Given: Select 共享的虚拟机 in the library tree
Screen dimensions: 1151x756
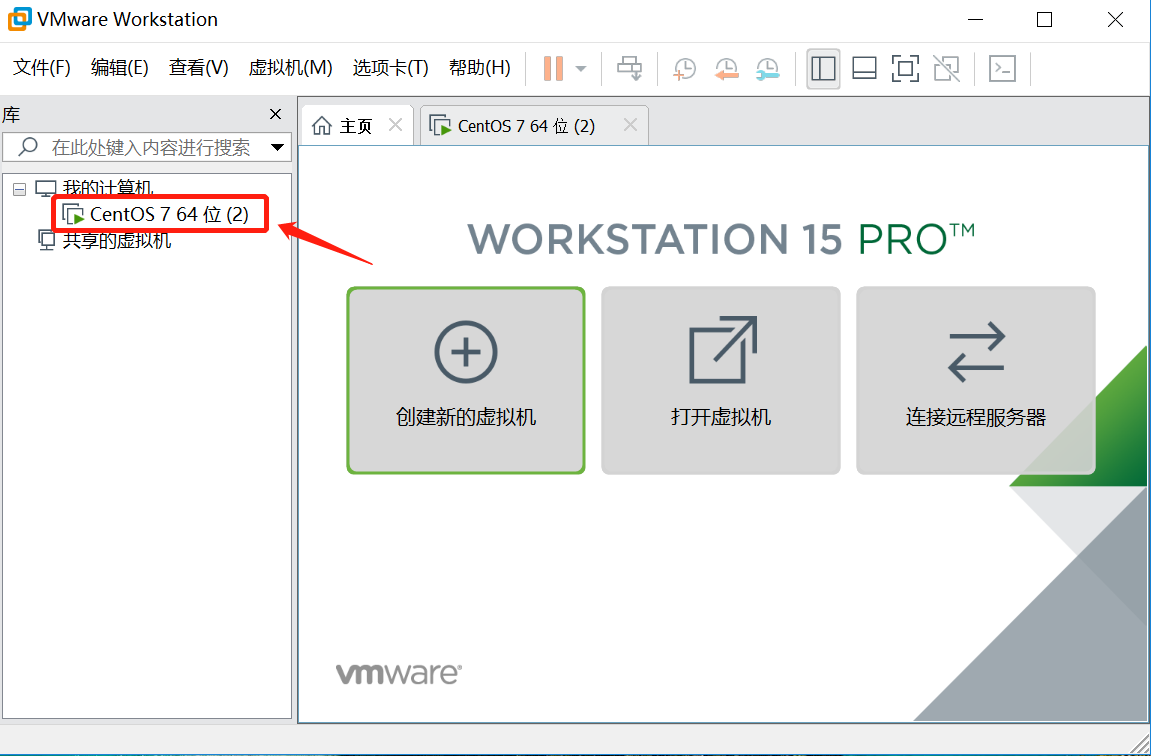Looking at the screenshot, I should pos(116,240).
